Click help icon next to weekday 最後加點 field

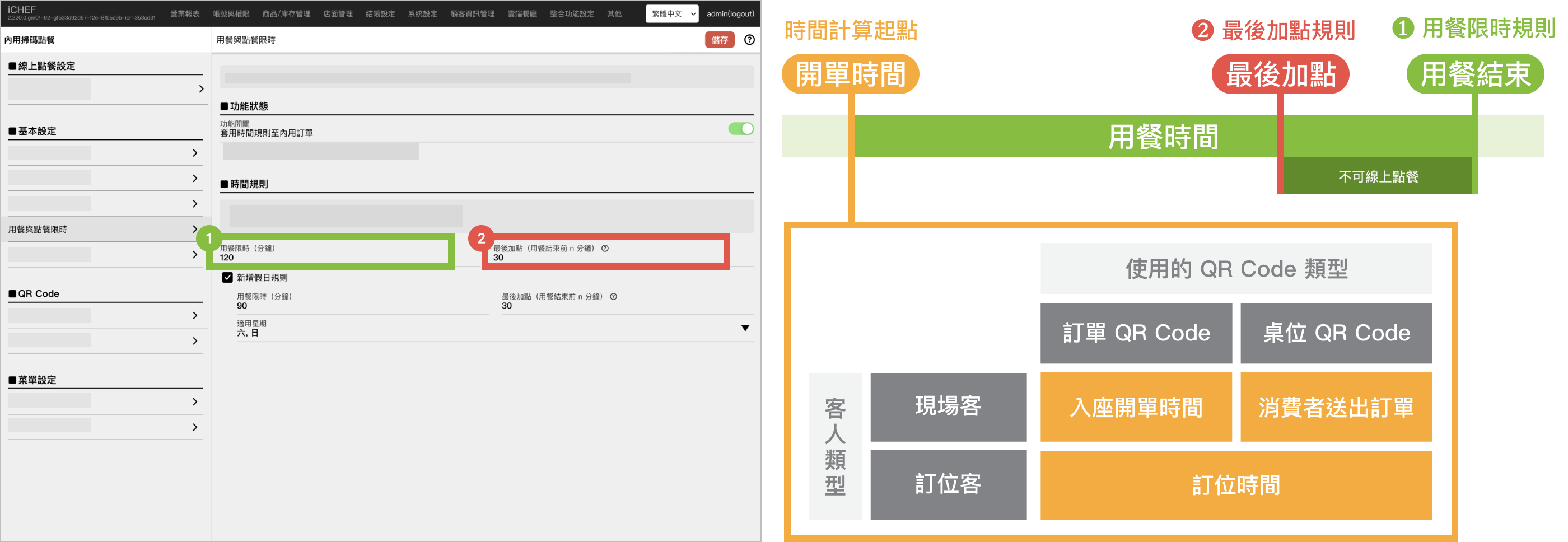point(605,248)
